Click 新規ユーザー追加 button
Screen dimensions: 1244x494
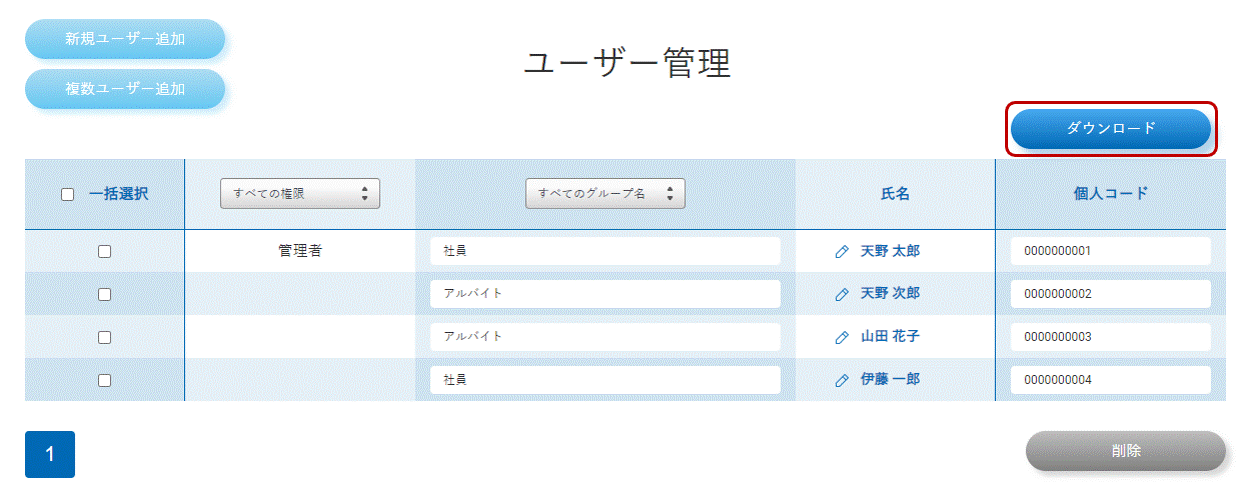[x=125, y=39]
